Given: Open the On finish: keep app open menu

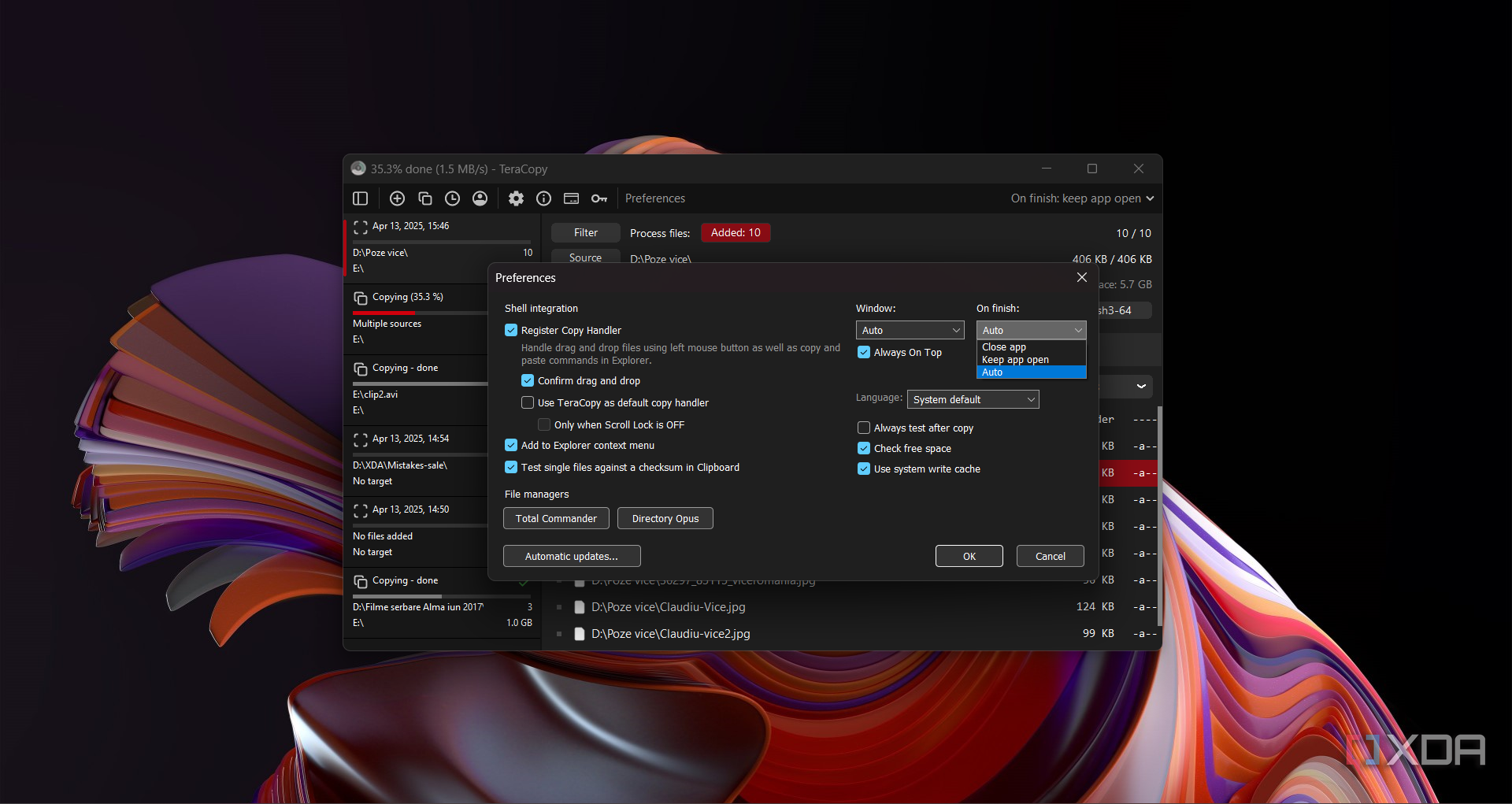Looking at the screenshot, I should pyautogui.click(x=1082, y=198).
